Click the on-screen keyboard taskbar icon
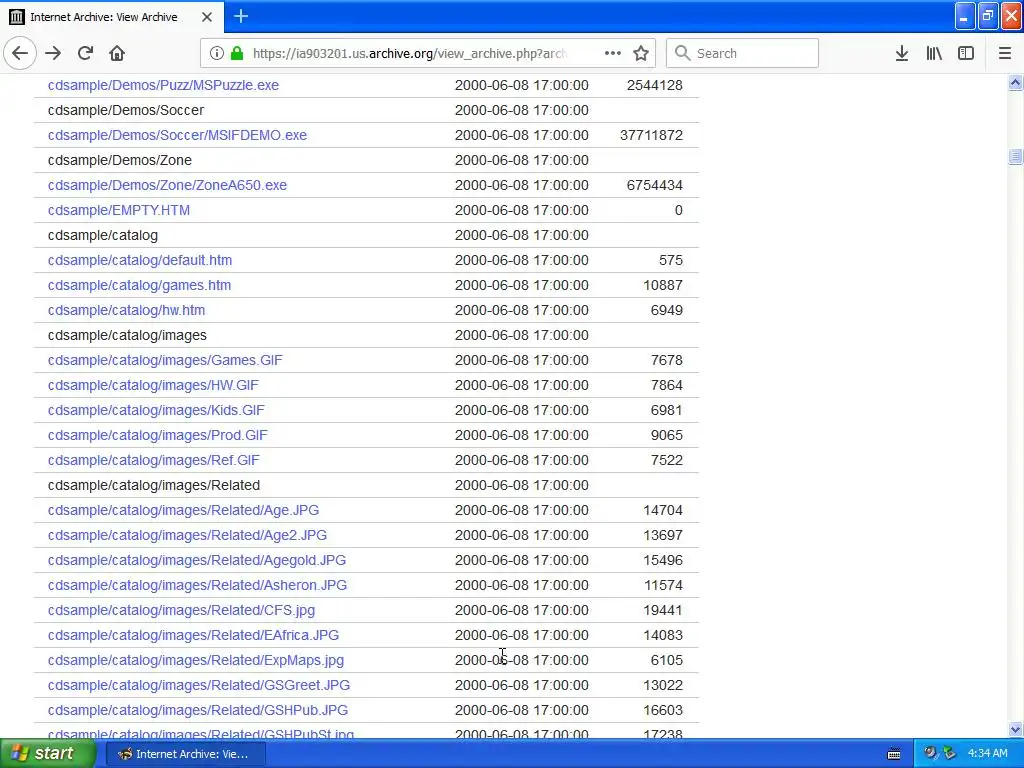 (x=894, y=754)
